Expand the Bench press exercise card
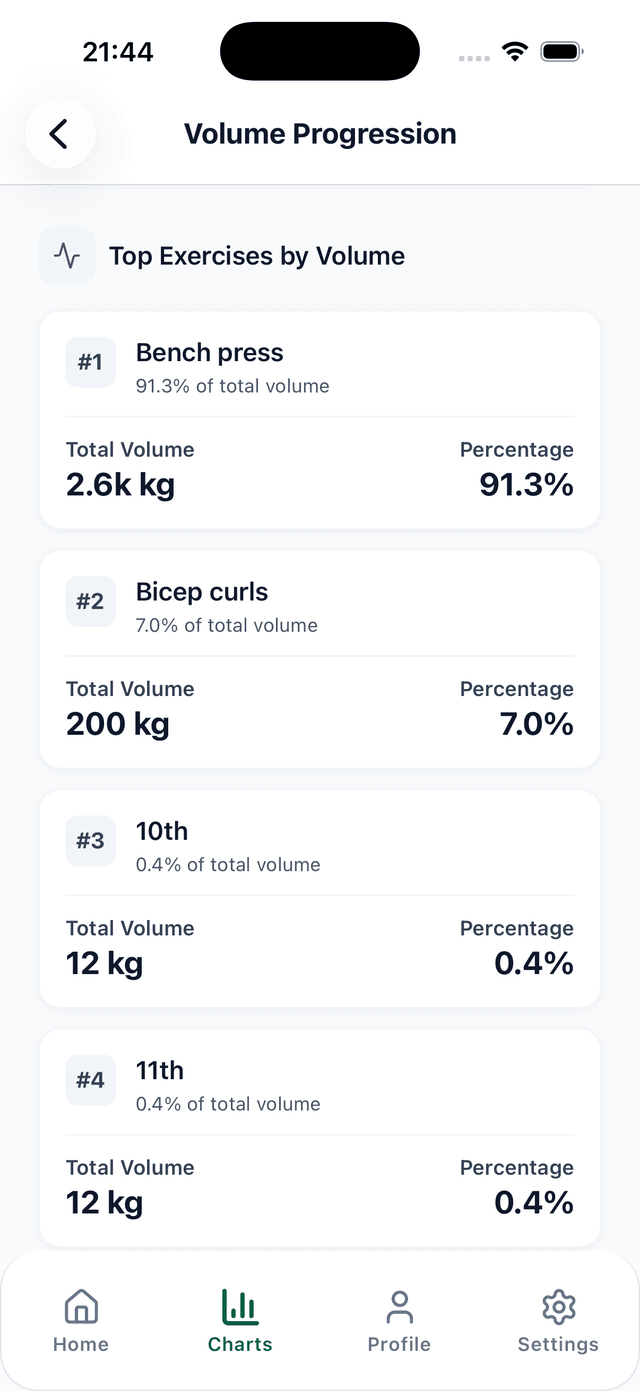The width and height of the screenshot is (640, 1391). pos(320,420)
